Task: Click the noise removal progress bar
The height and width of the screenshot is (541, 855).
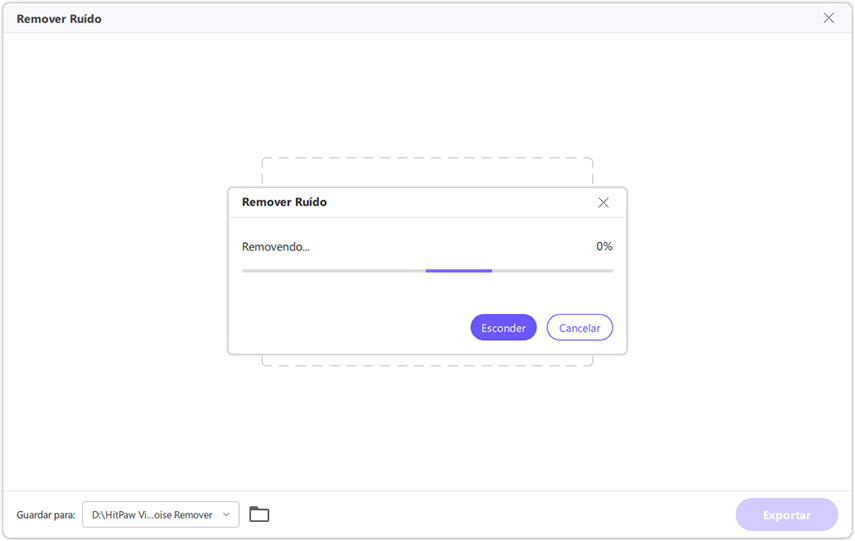Action: [x=427, y=270]
